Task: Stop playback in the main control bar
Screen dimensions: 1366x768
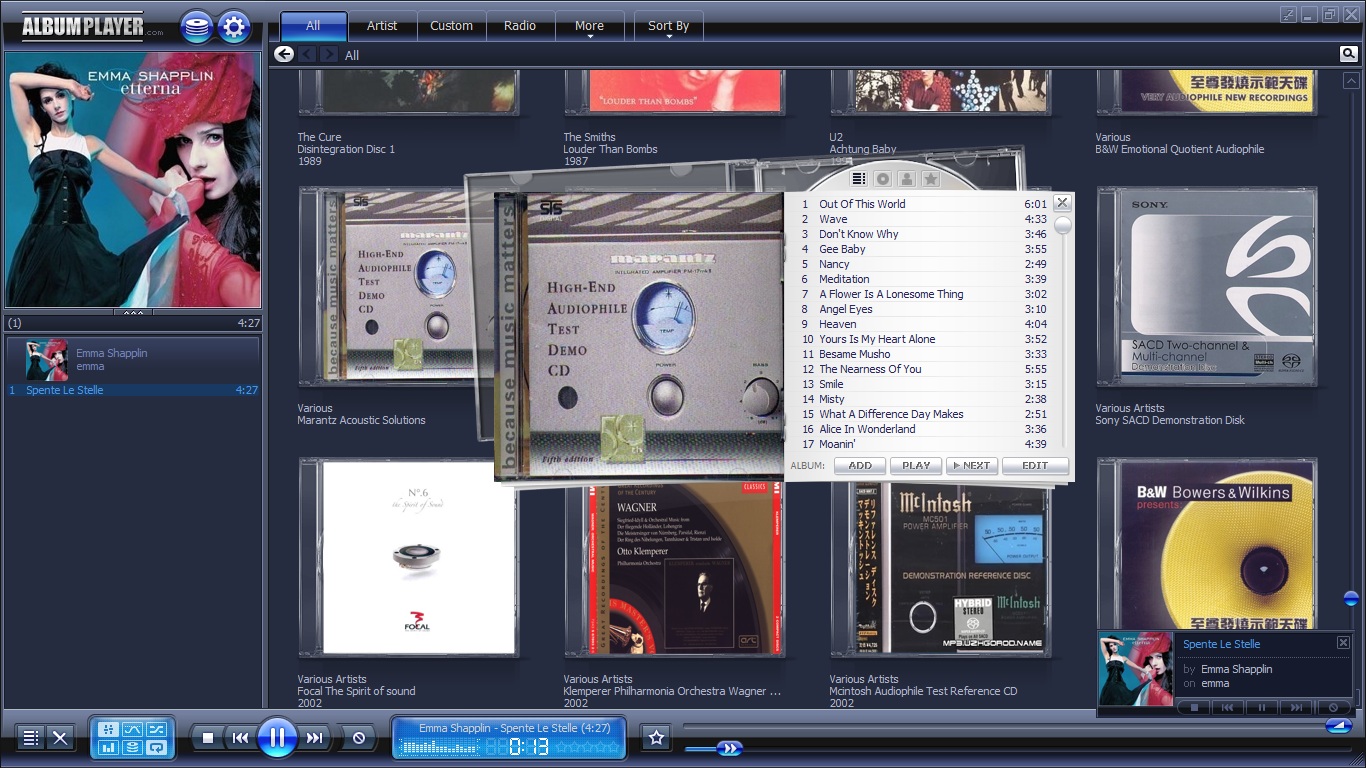Action: point(208,738)
